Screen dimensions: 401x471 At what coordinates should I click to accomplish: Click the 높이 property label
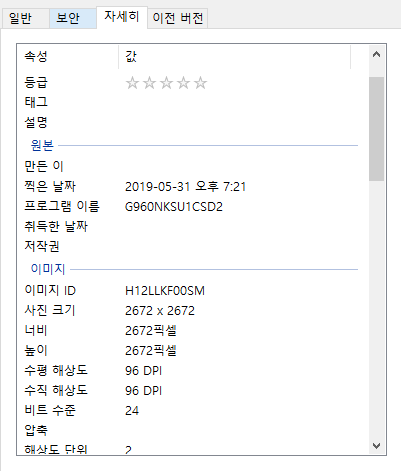pos(36,350)
